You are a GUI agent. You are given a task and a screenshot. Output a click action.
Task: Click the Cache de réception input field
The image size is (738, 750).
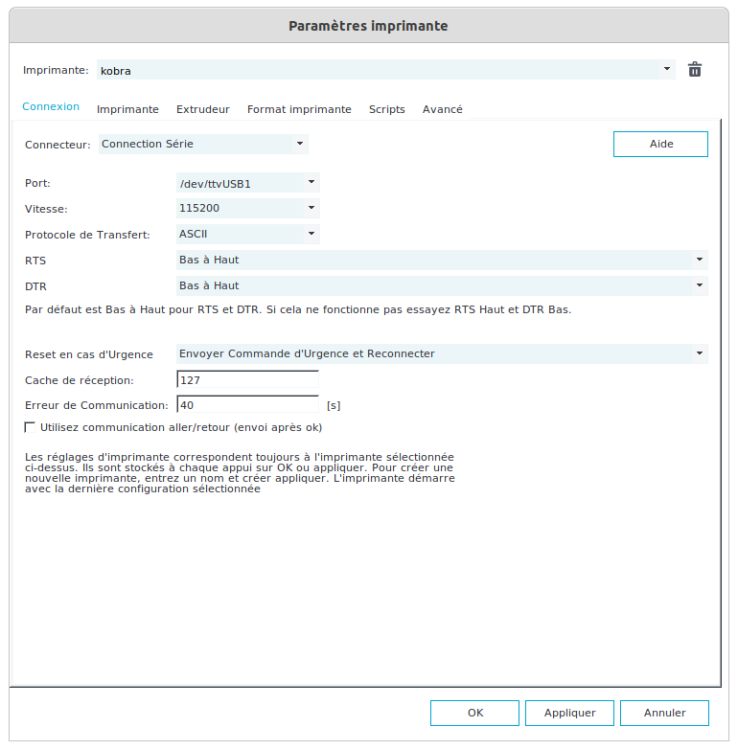248,380
